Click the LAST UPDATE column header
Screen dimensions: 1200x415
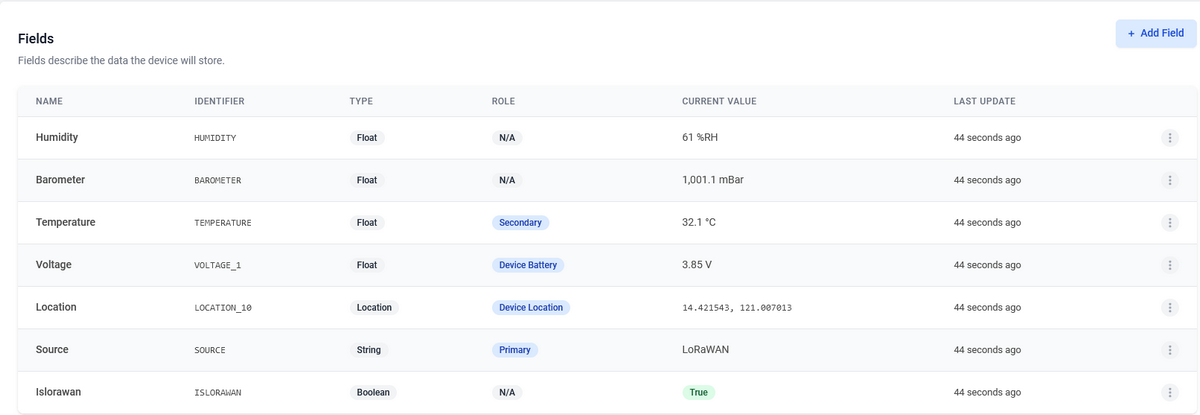[x=984, y=101]
